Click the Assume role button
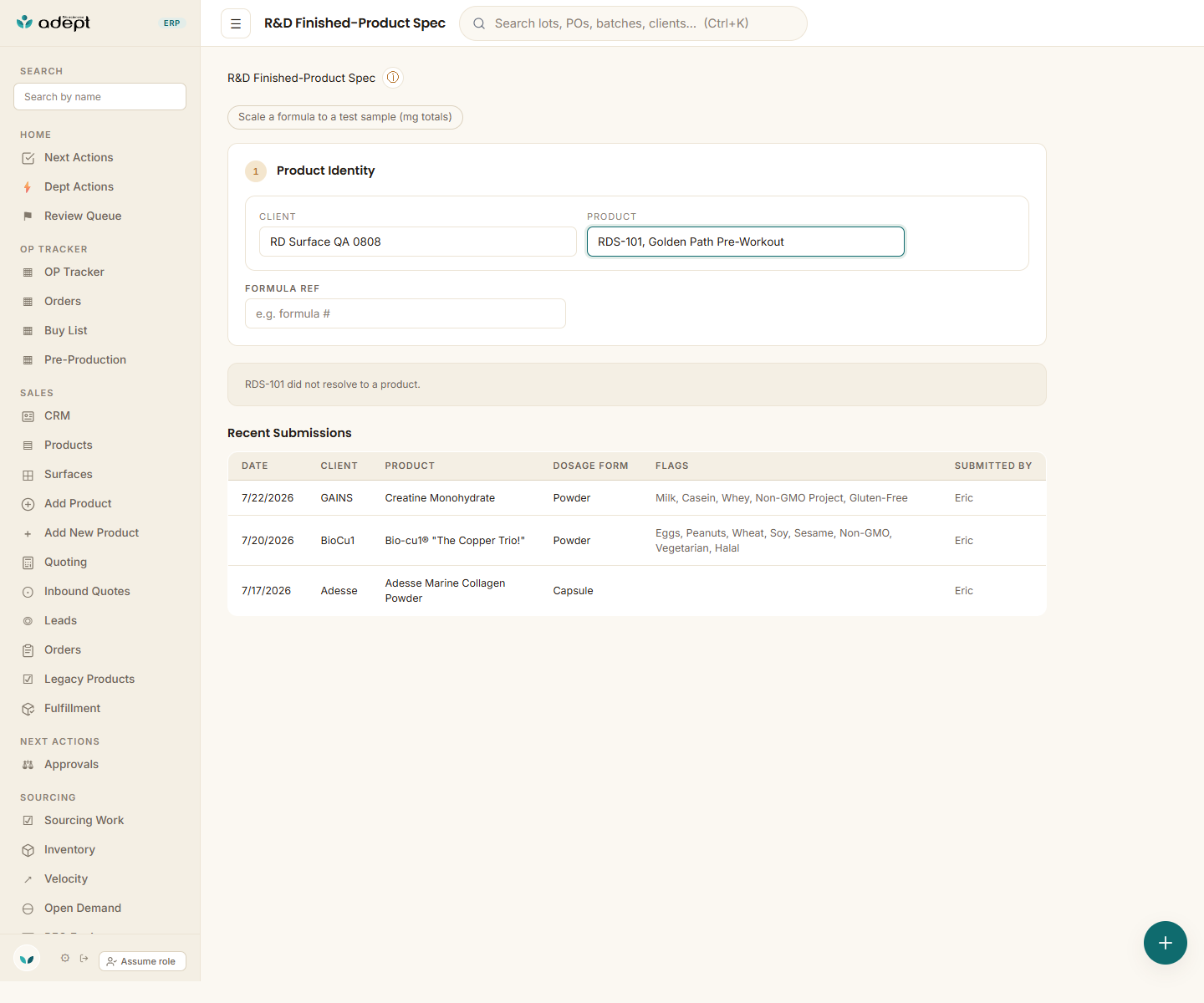This screenshot has height=1003, width=1204. point(142,961)
